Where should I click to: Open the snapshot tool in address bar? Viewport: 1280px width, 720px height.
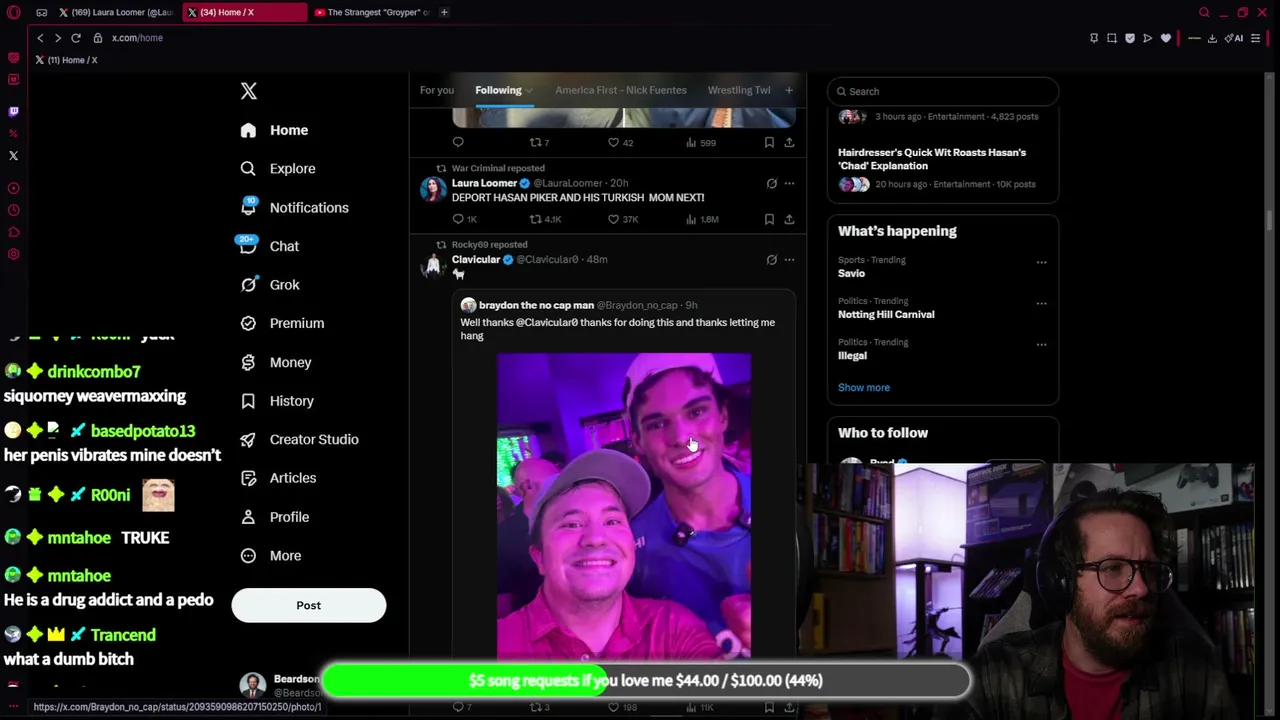(1112, 38)
